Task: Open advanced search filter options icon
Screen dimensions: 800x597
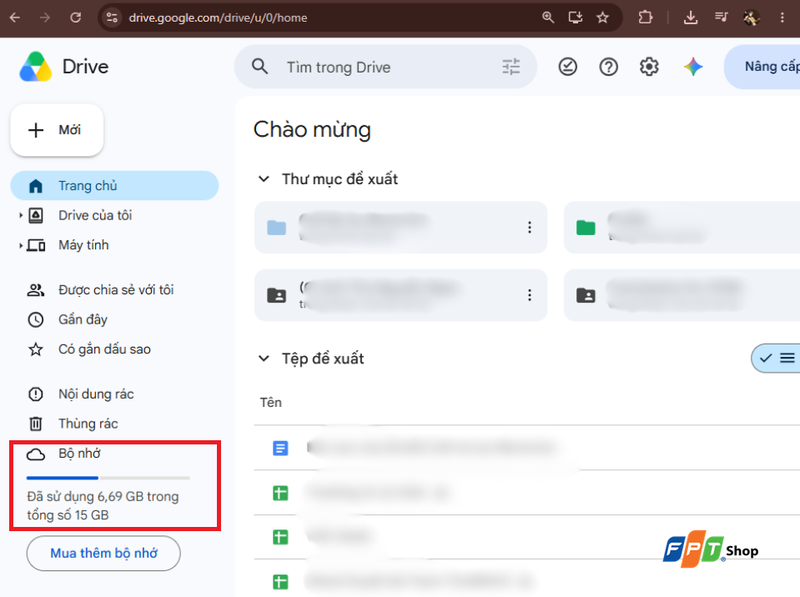Action: coord(511,67)
